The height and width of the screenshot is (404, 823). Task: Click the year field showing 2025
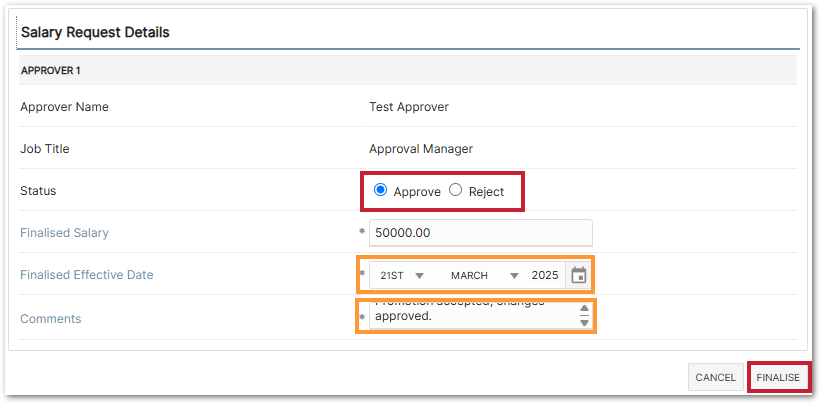point(545,275)
